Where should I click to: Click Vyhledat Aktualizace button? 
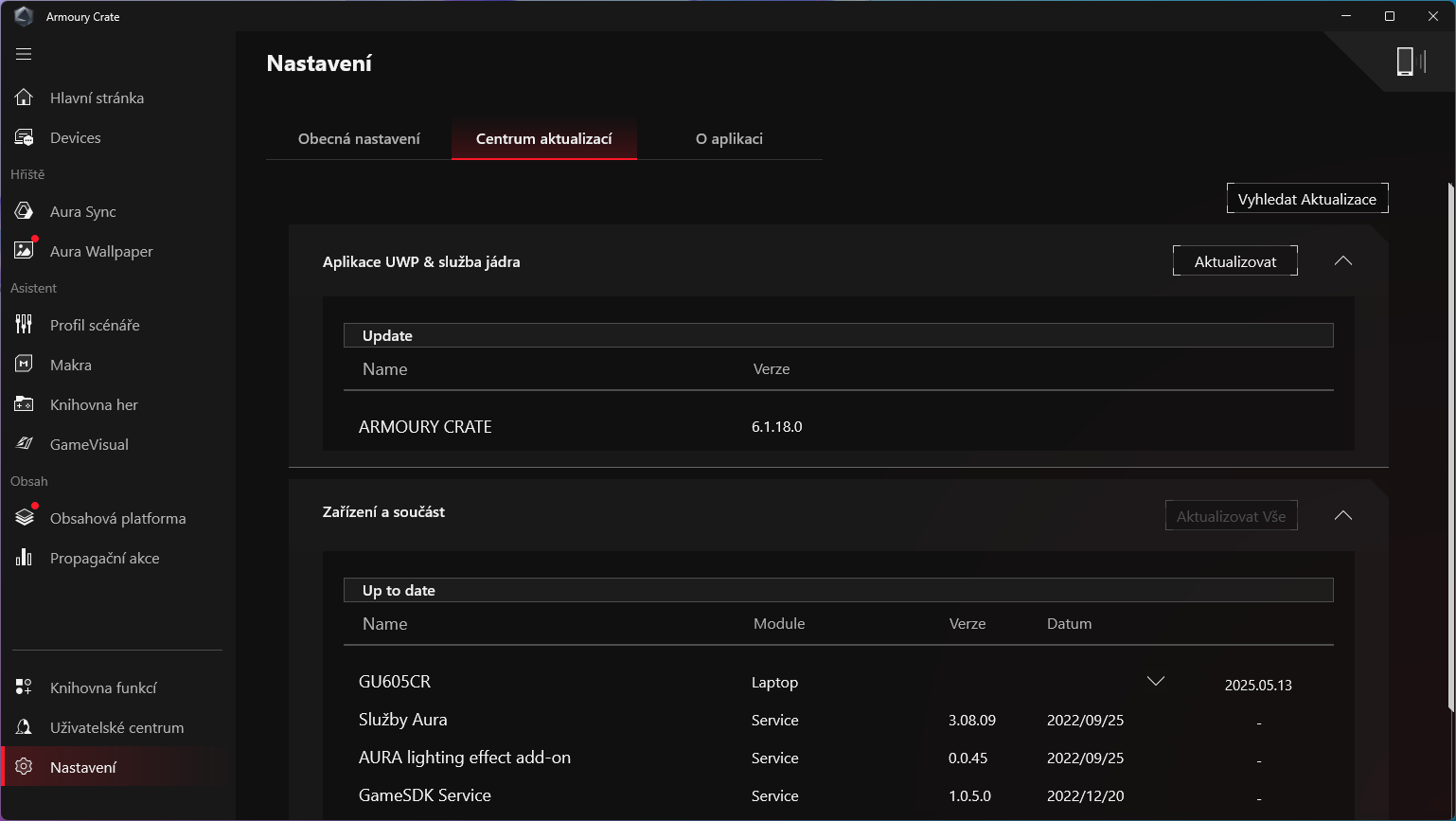[1306, 199]
